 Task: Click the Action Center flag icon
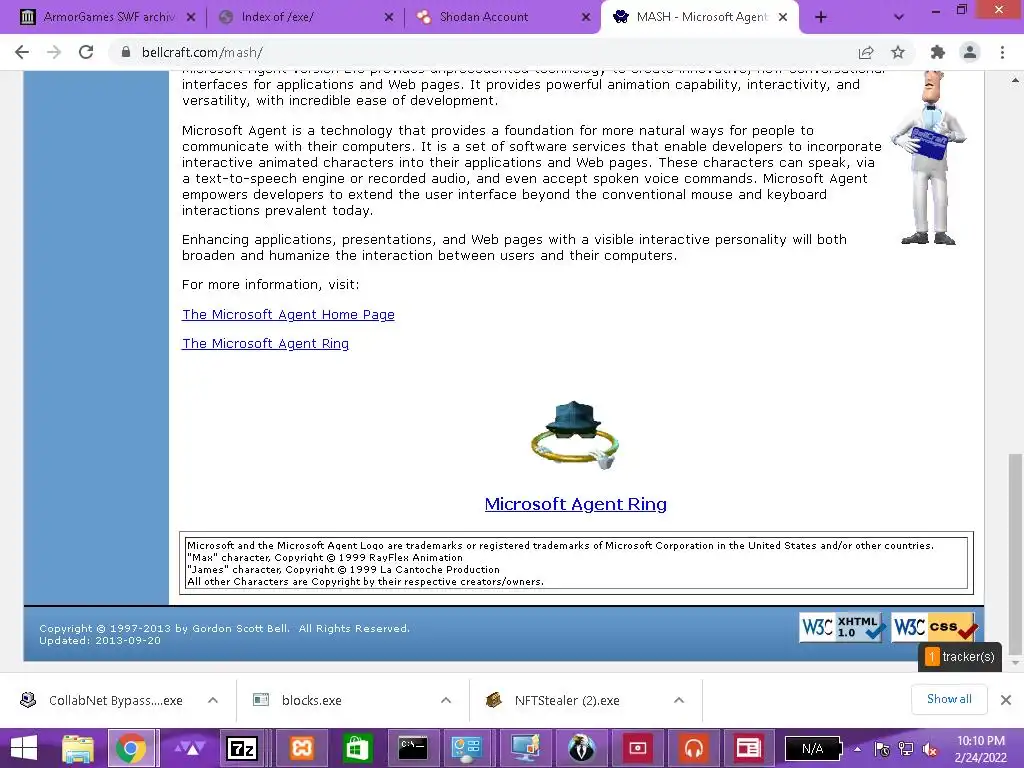pyautogui.click(x=882, y=749)
